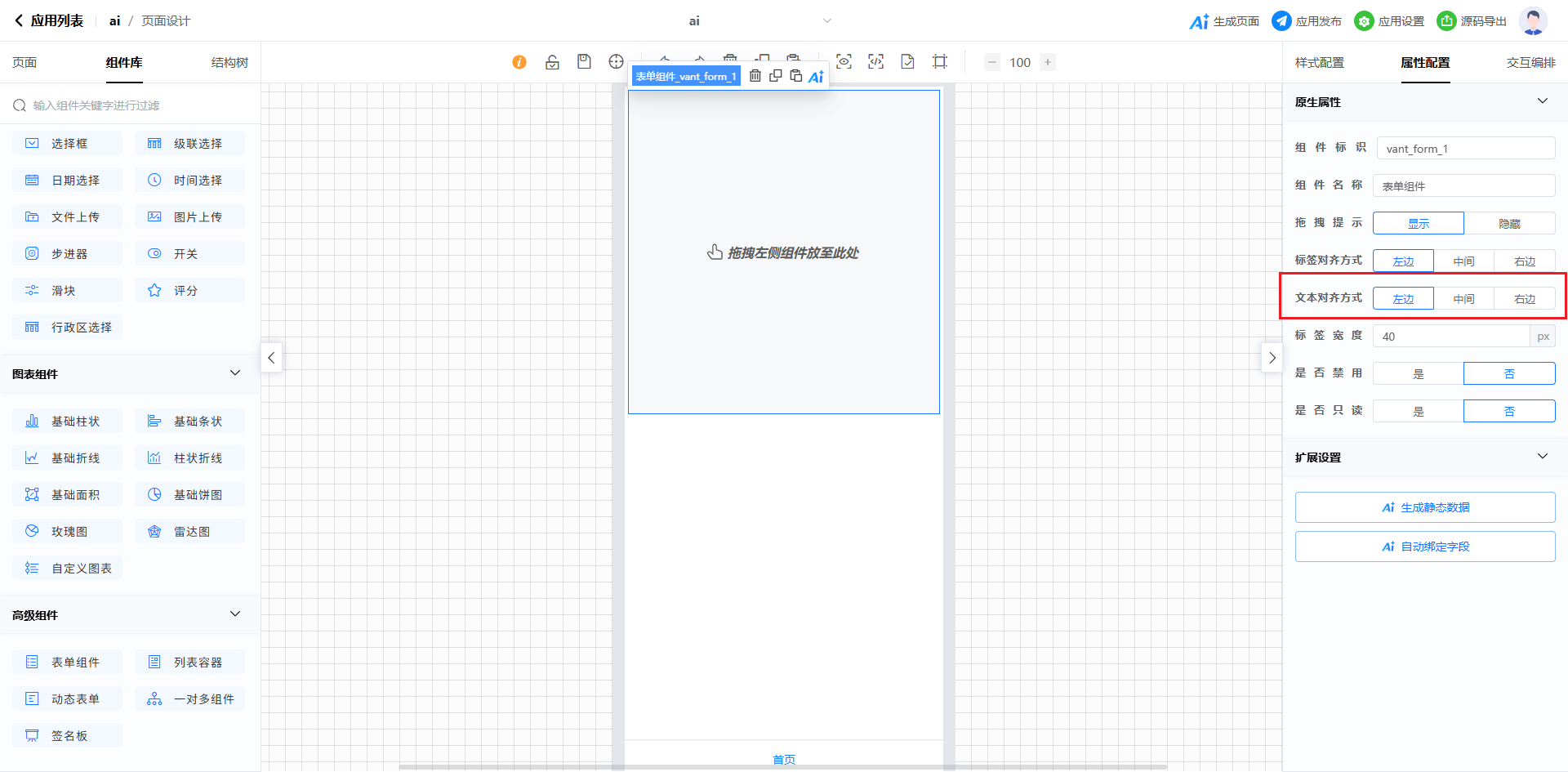Open the ai page dropdown at top

(x=826, y=21)
